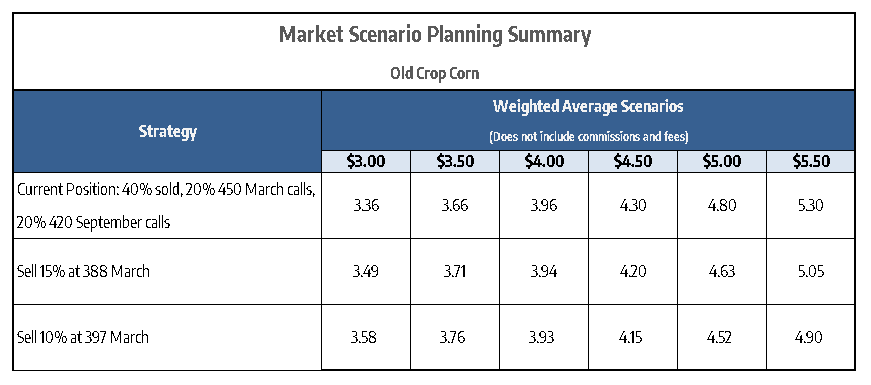Click the $5.00 scenario column header

(722, 162)
